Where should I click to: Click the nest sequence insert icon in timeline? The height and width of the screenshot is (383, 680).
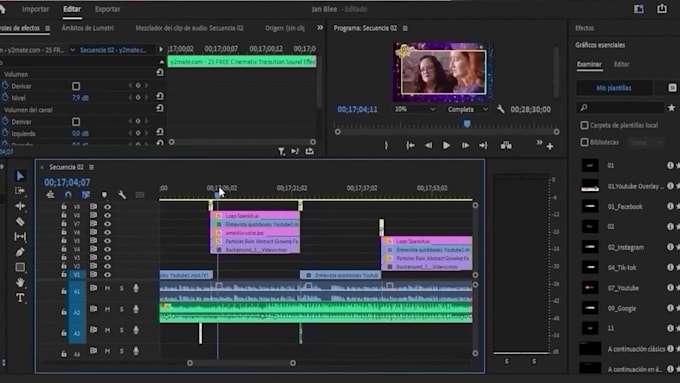tap(50, 195)
